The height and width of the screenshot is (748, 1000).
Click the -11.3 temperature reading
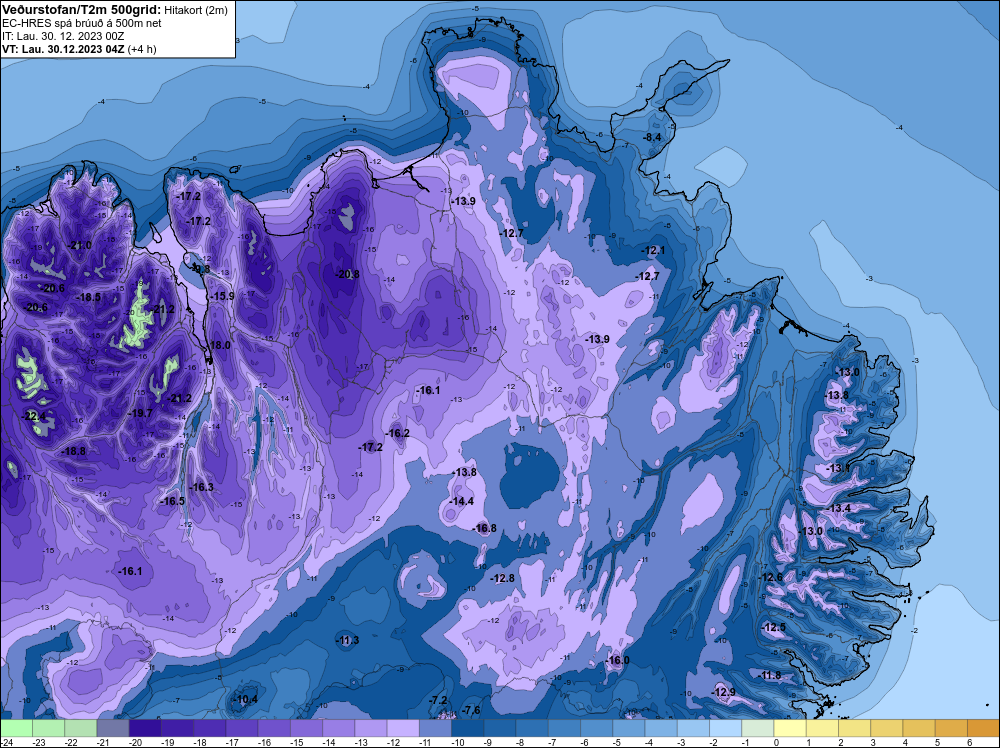348,640
